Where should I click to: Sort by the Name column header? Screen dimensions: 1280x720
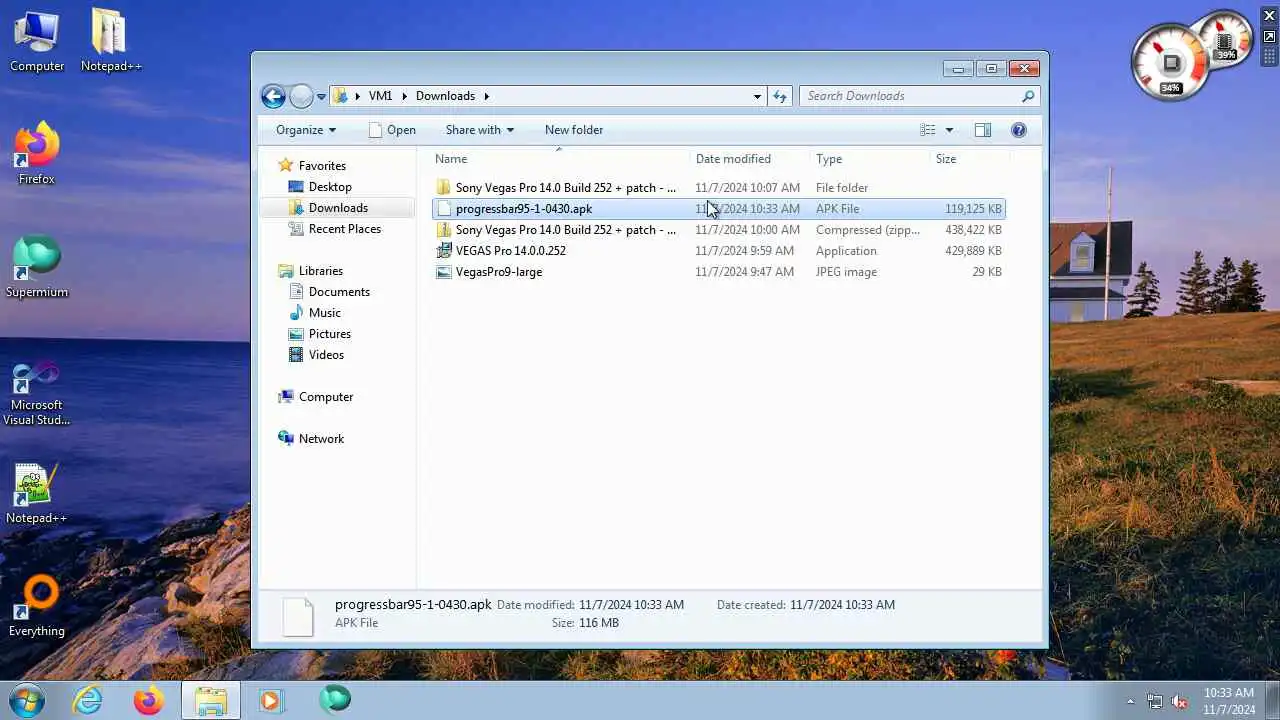560,159
